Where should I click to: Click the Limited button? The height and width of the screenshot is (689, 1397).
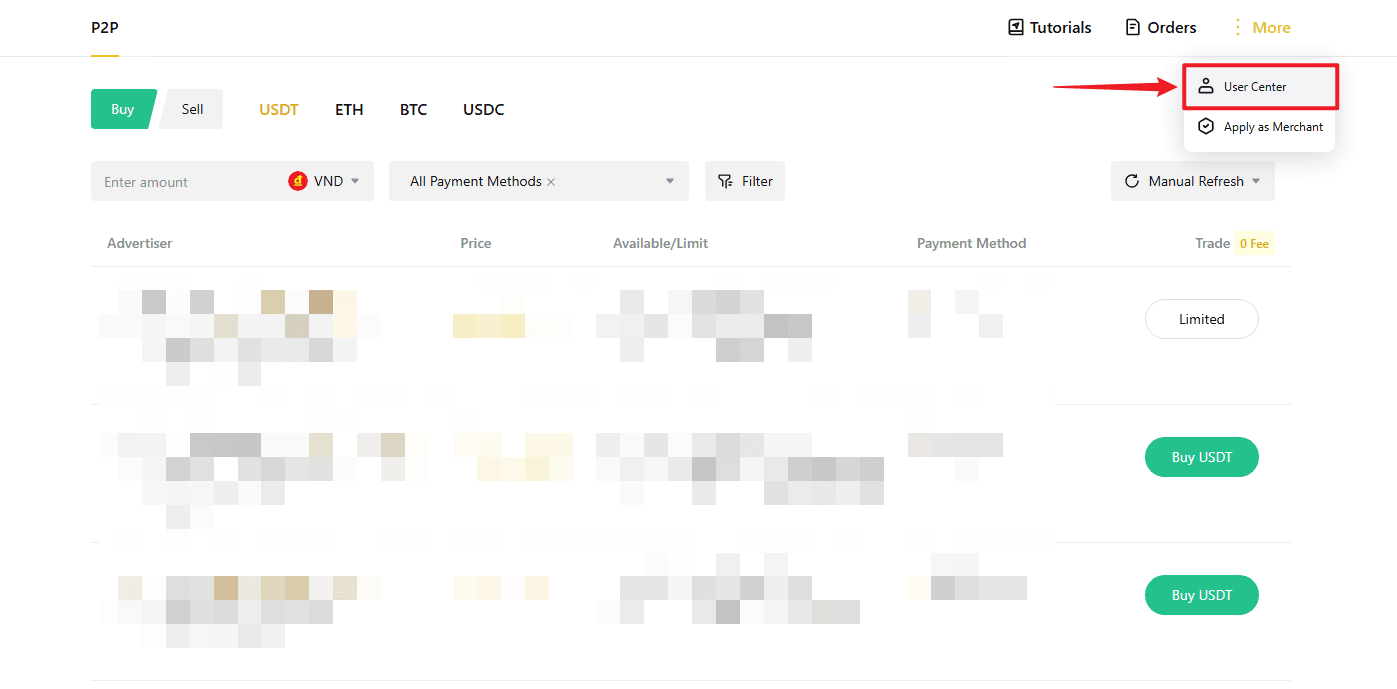1201,319
